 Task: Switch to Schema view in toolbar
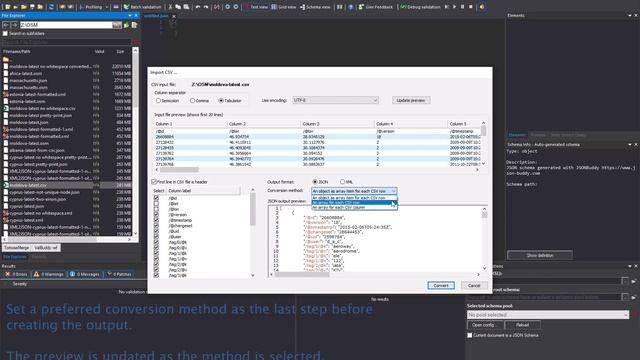315,7
